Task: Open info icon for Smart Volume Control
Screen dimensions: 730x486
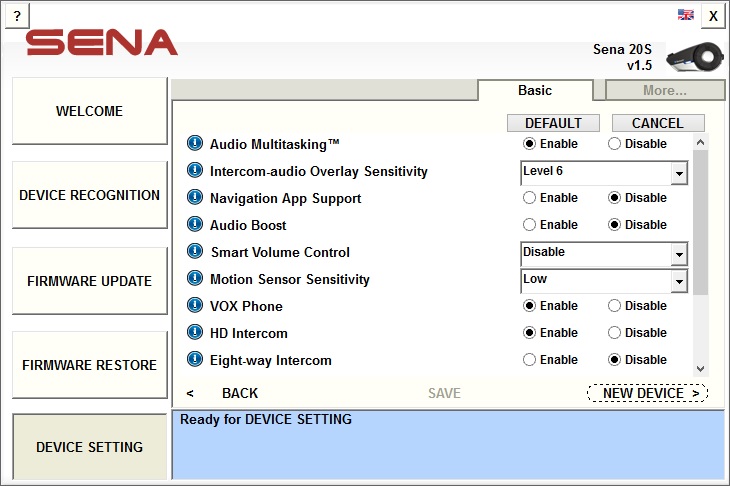Action: tap(195, 251)
